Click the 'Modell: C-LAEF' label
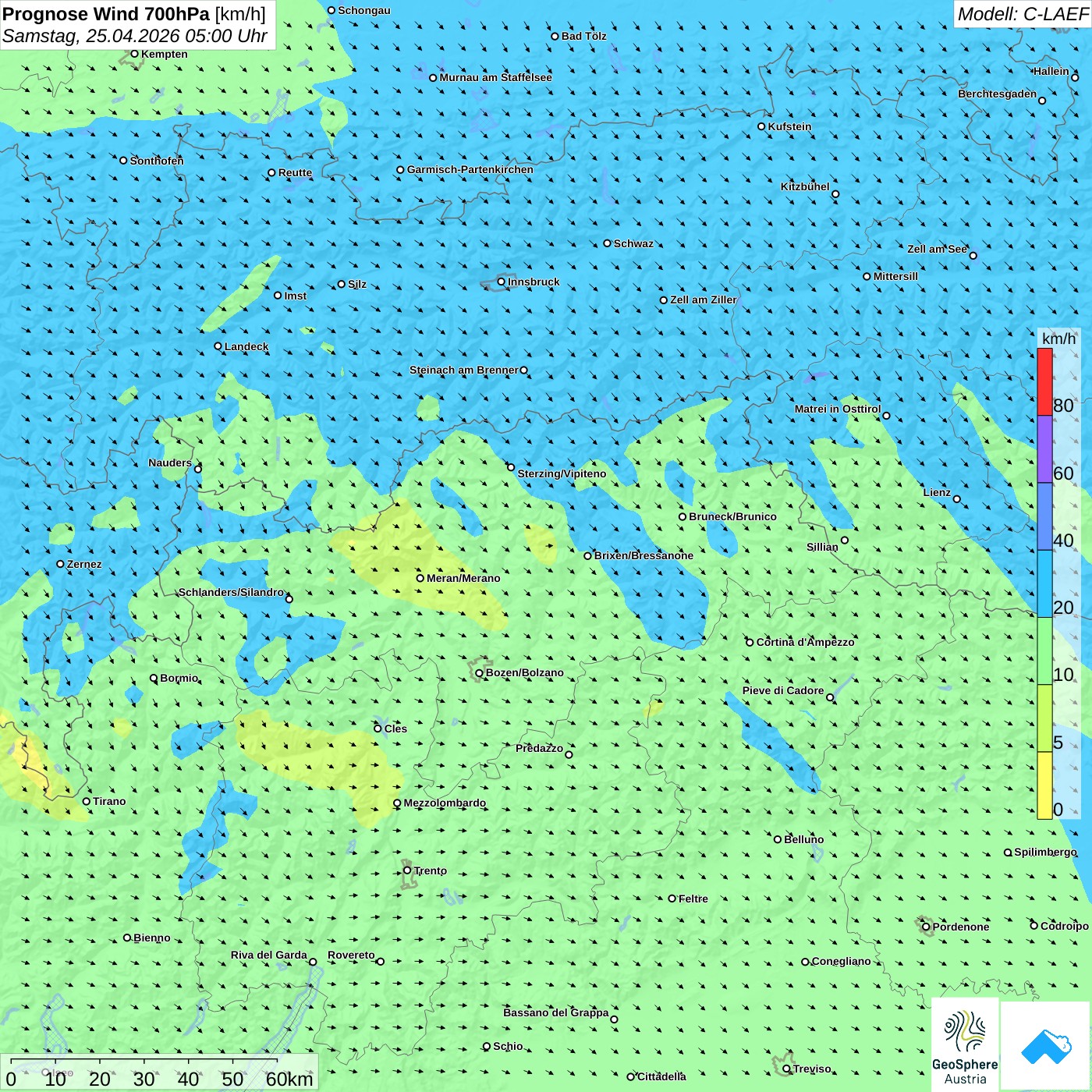 click(x=1023, y=14)
